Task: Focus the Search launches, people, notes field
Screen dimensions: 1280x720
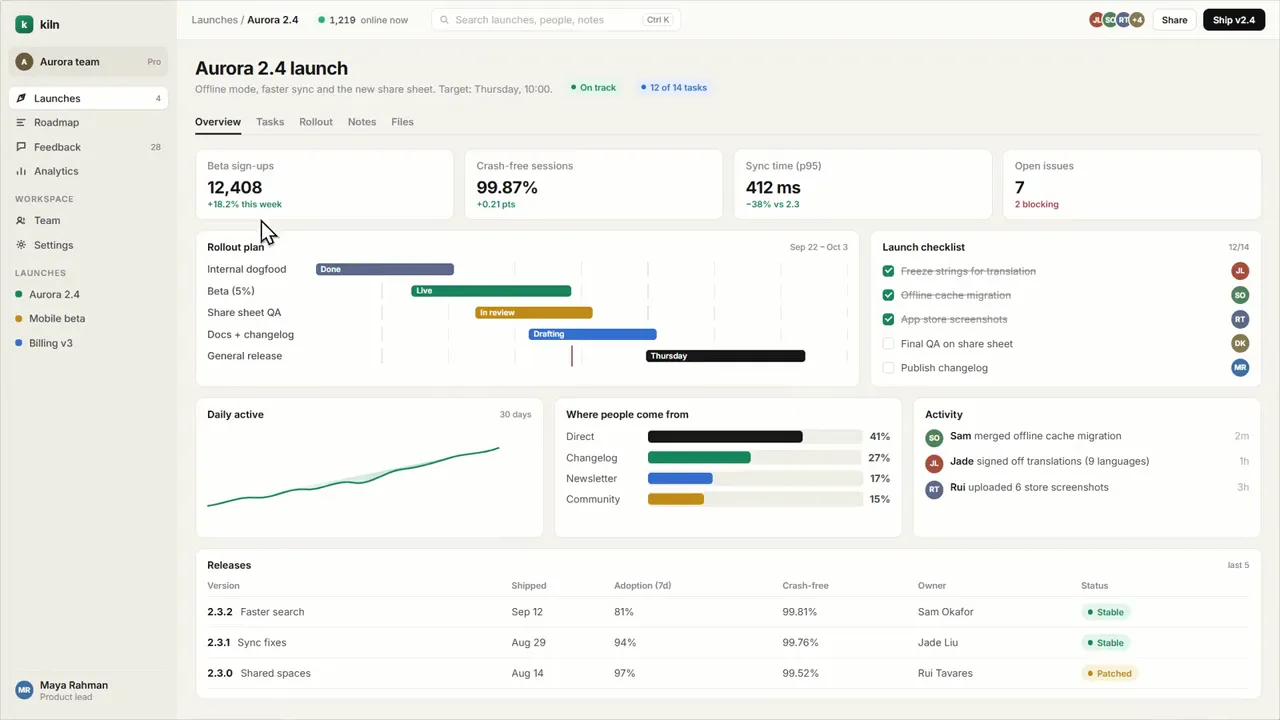Action: [x=556, y=20]
